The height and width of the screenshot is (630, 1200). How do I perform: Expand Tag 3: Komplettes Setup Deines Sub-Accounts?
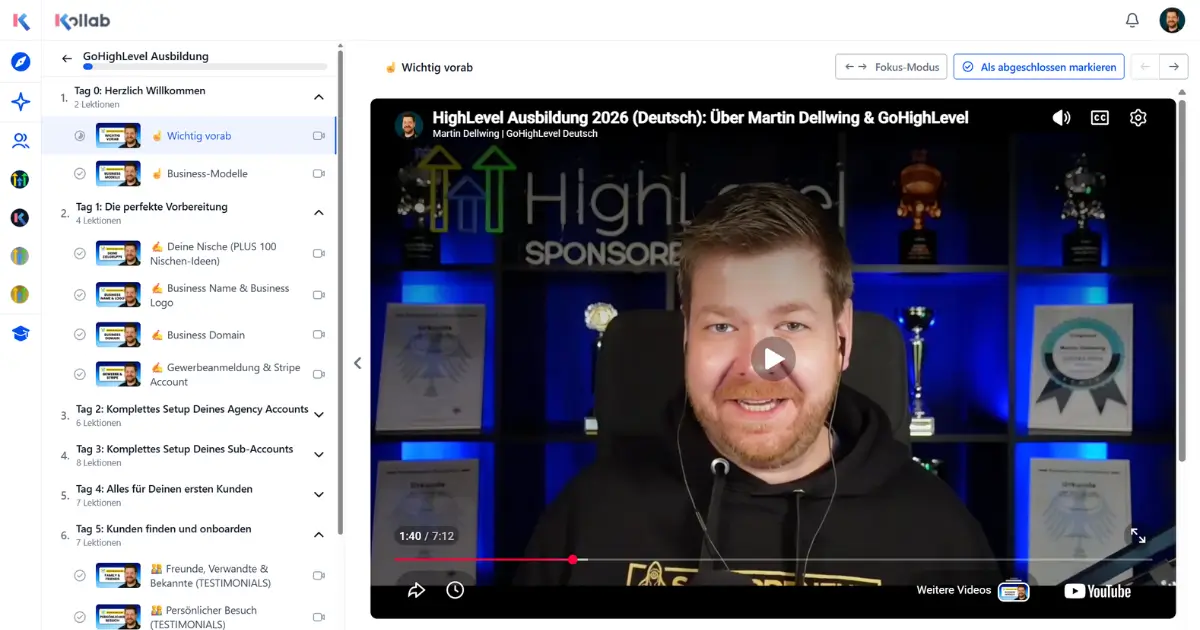pyautogui.click(x=319, y=455)
